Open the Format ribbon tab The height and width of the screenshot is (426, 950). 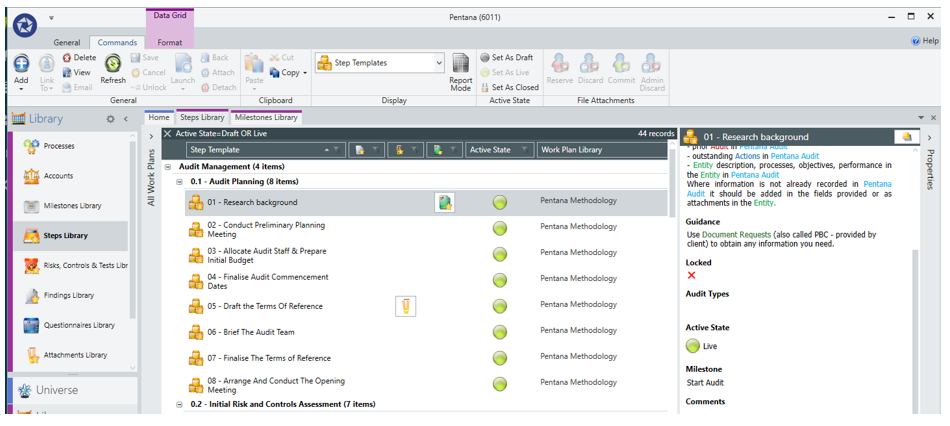click(x=170, y=42)
